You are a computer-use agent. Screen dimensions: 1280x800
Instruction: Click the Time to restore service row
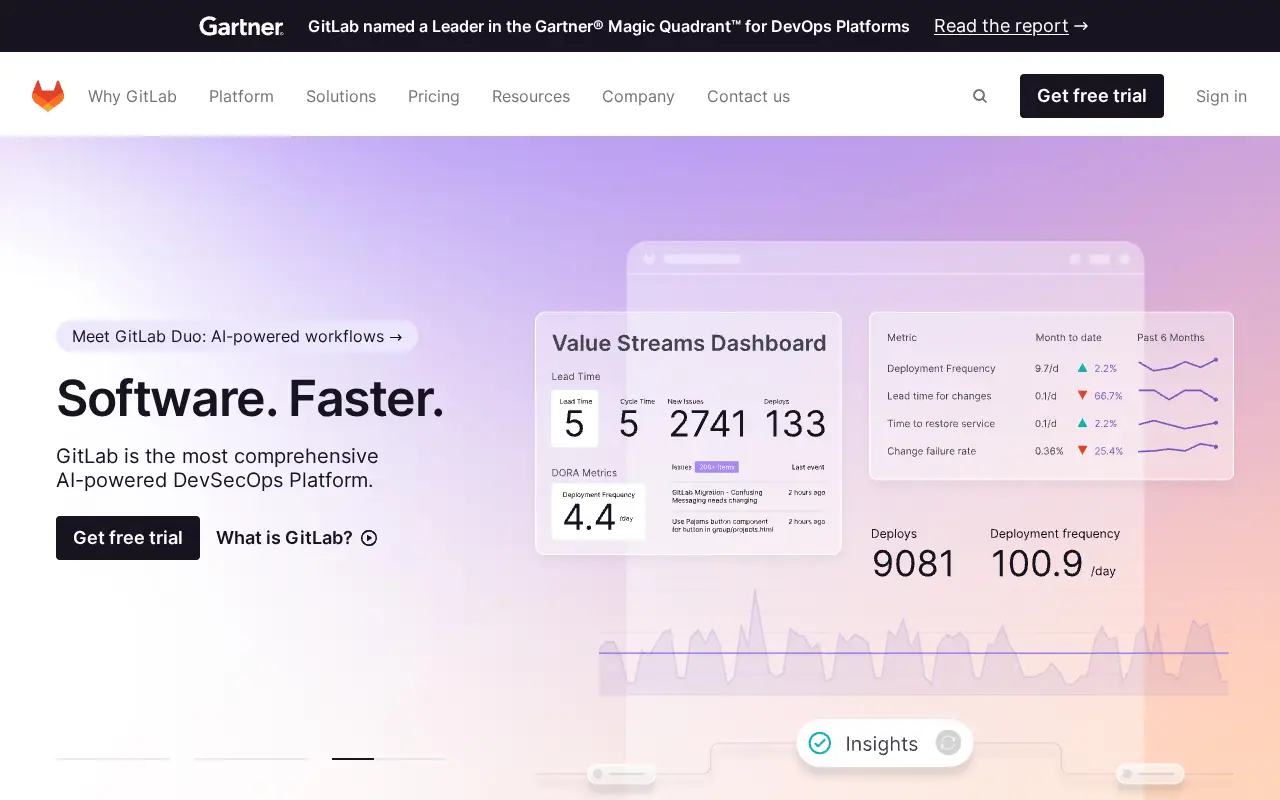[x=1052, y=423]
